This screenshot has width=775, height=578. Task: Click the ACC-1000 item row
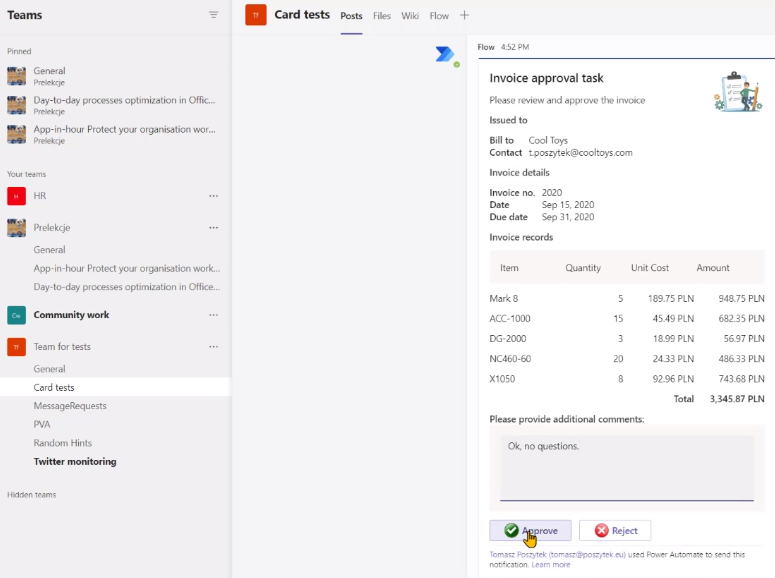click(x=627, y=318)
